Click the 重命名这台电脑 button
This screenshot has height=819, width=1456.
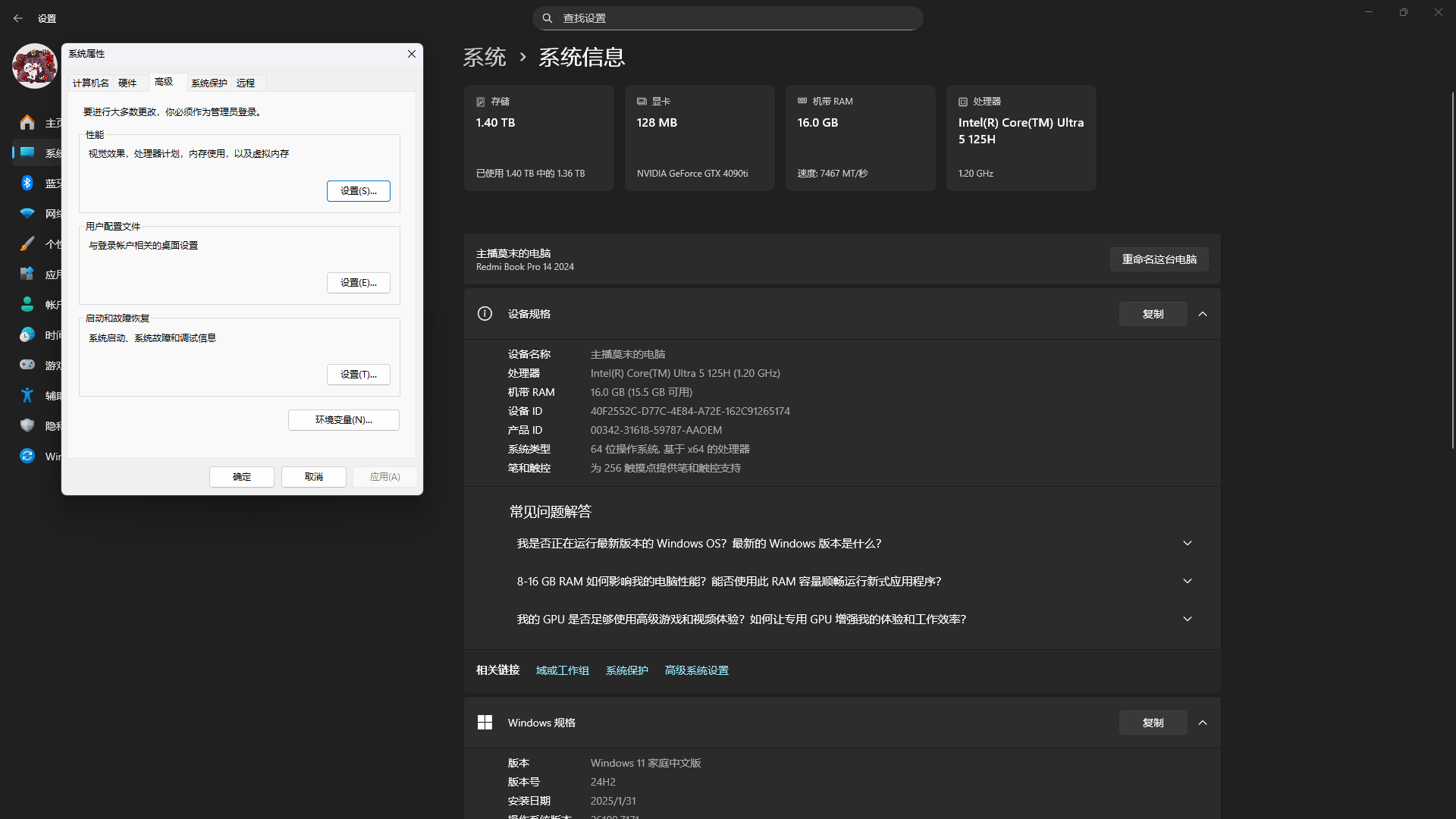coord(1159,259)
